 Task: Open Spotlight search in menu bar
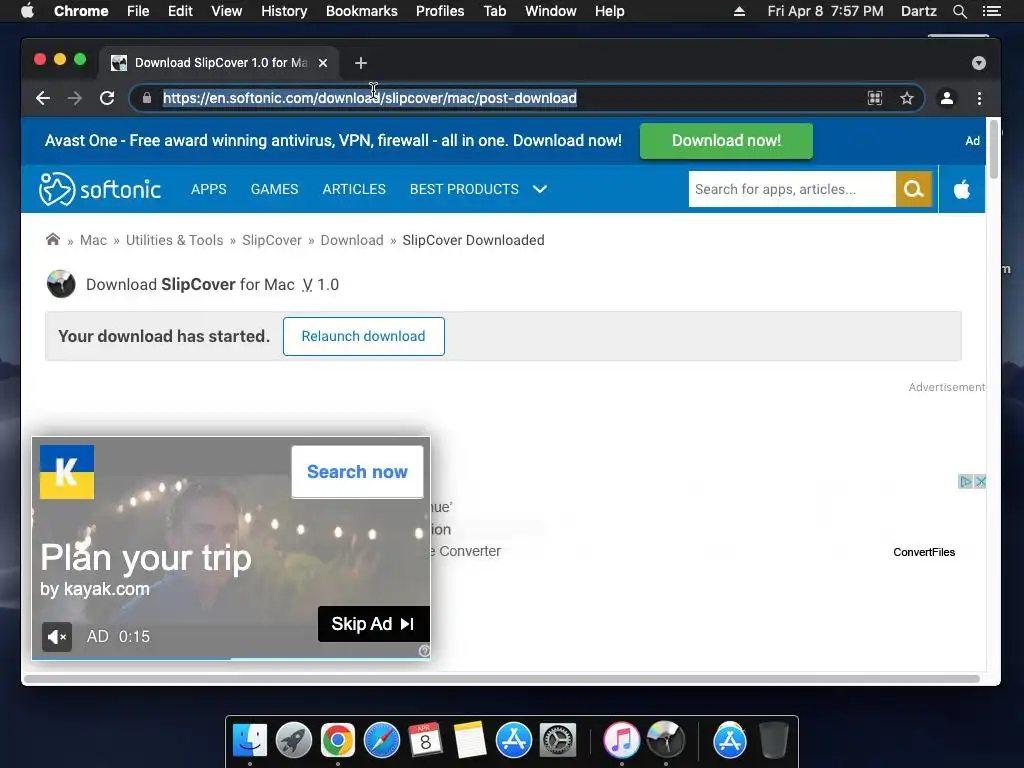(959, 11)
